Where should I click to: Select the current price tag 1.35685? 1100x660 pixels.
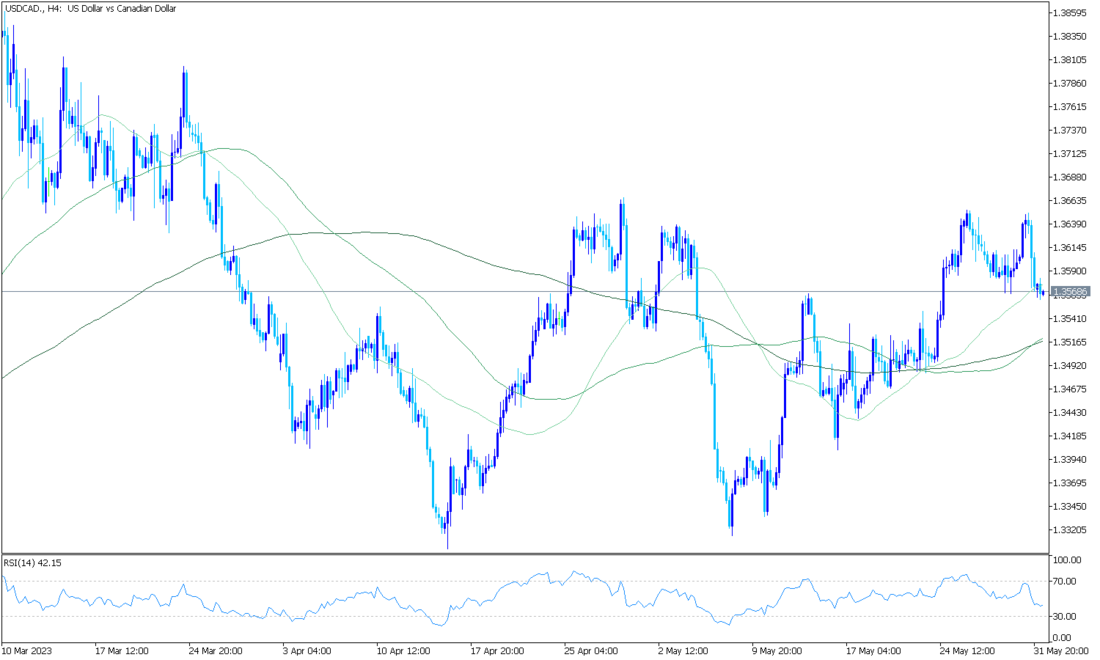coord(1070,291)
